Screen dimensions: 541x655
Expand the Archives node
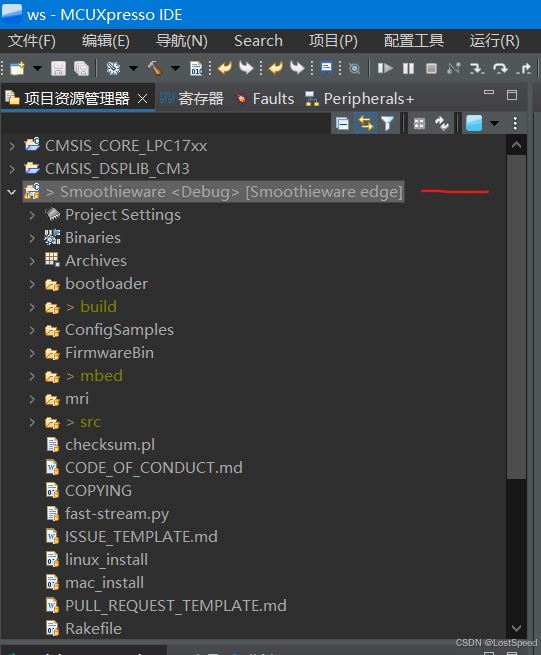[32, 261]
